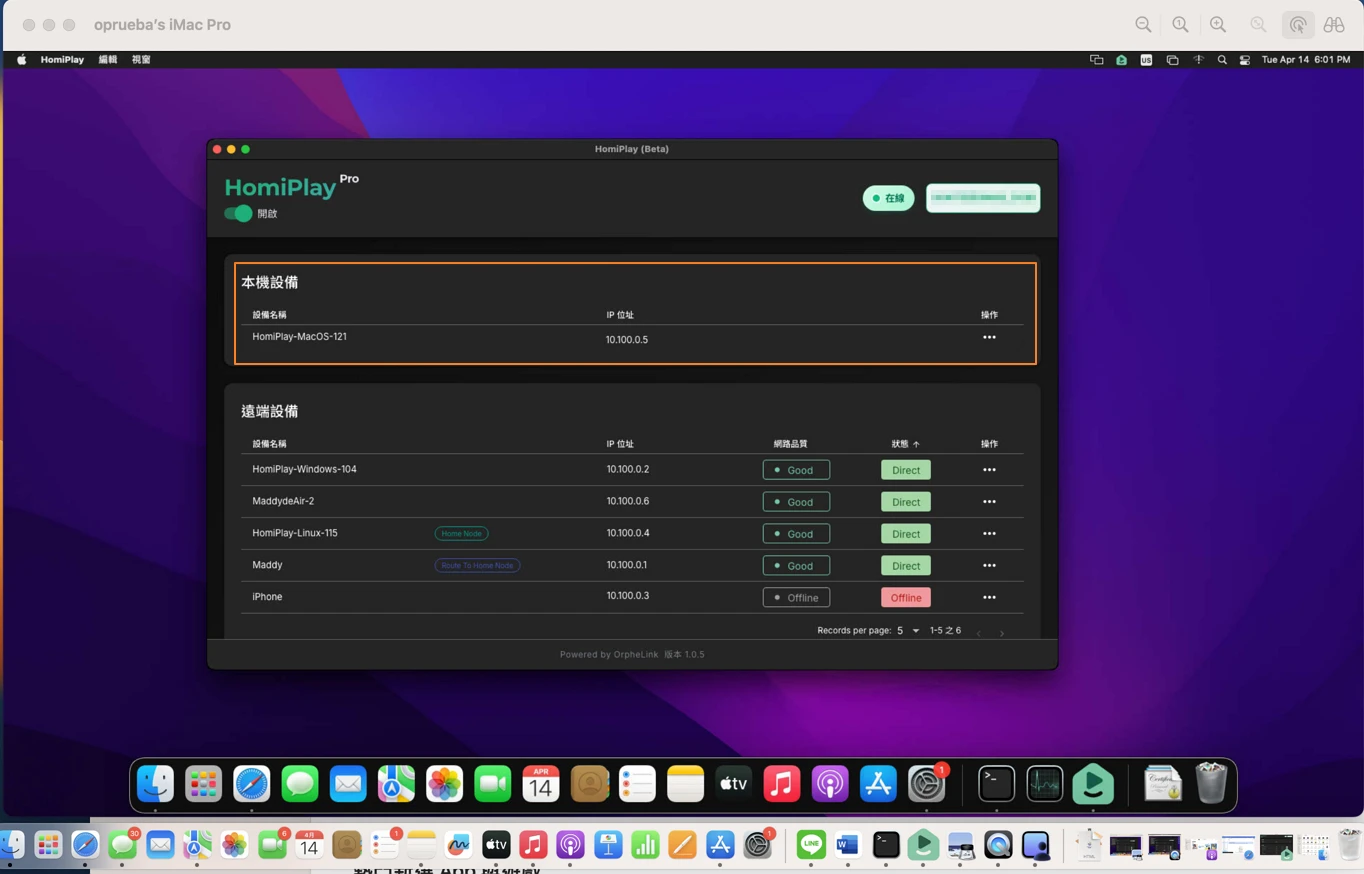Click the blurred account button at top right
This screenshot has width=1364, height=874.
tap(982, 198)
